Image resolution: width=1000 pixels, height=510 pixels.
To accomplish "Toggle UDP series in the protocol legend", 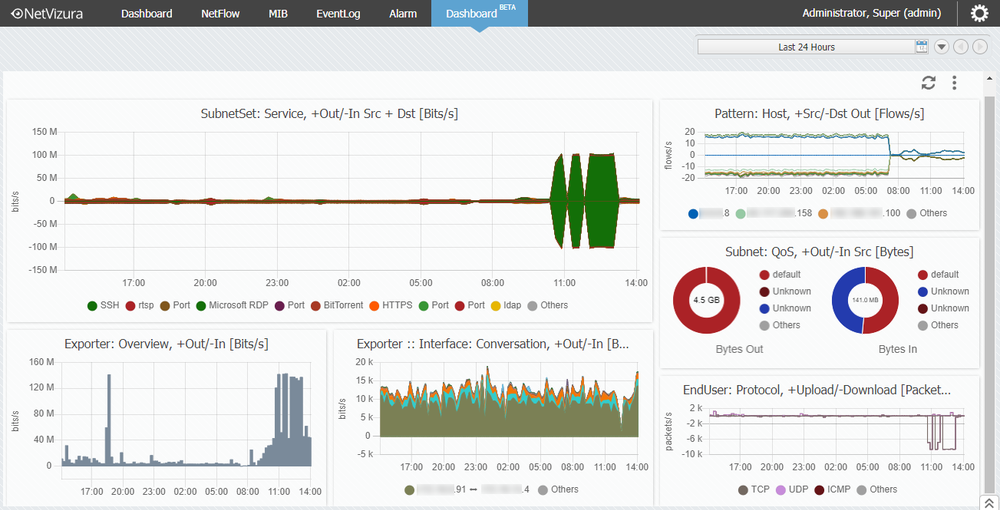I will point(791,490).
